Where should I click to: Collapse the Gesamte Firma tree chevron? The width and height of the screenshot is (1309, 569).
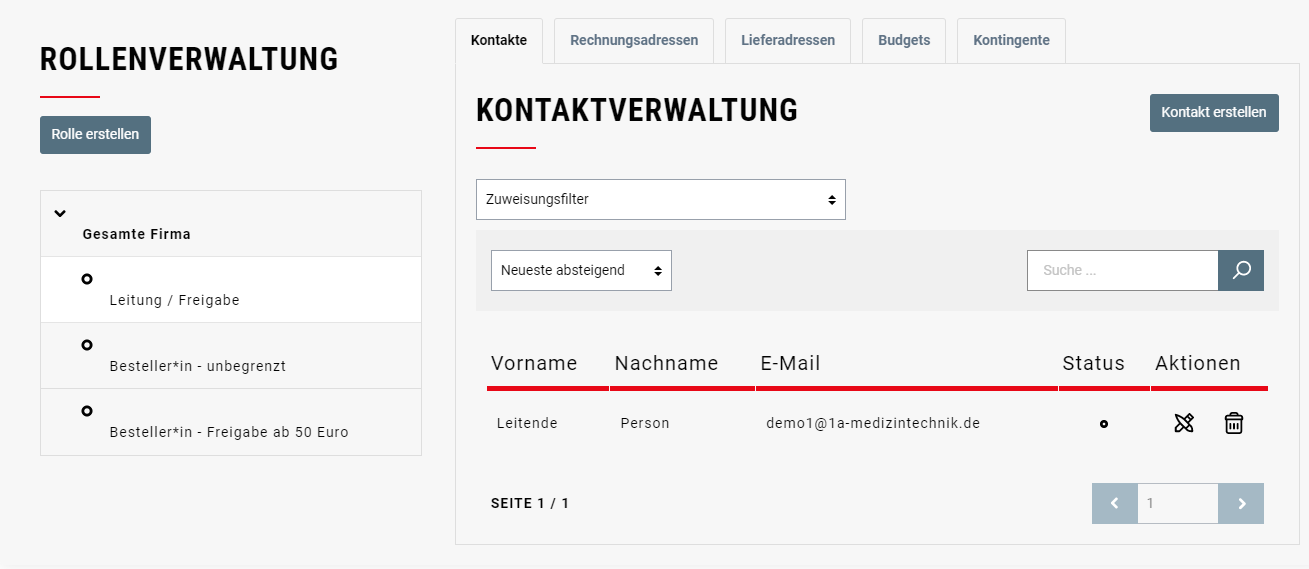[x=60, y=213]
